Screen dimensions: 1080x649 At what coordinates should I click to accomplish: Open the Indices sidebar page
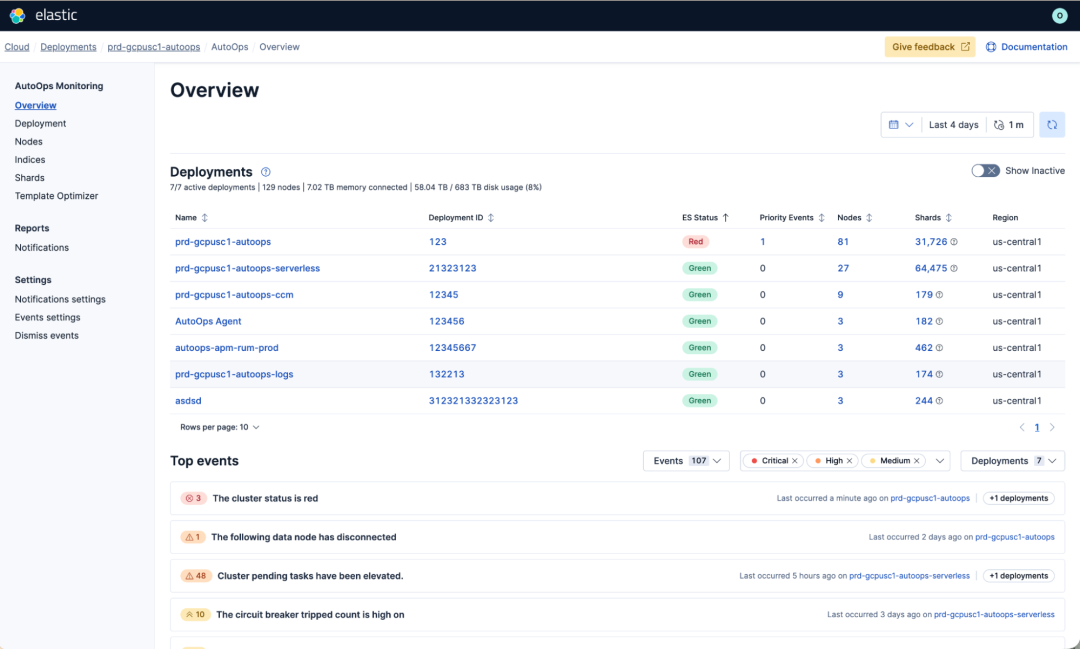click(30, 159)
